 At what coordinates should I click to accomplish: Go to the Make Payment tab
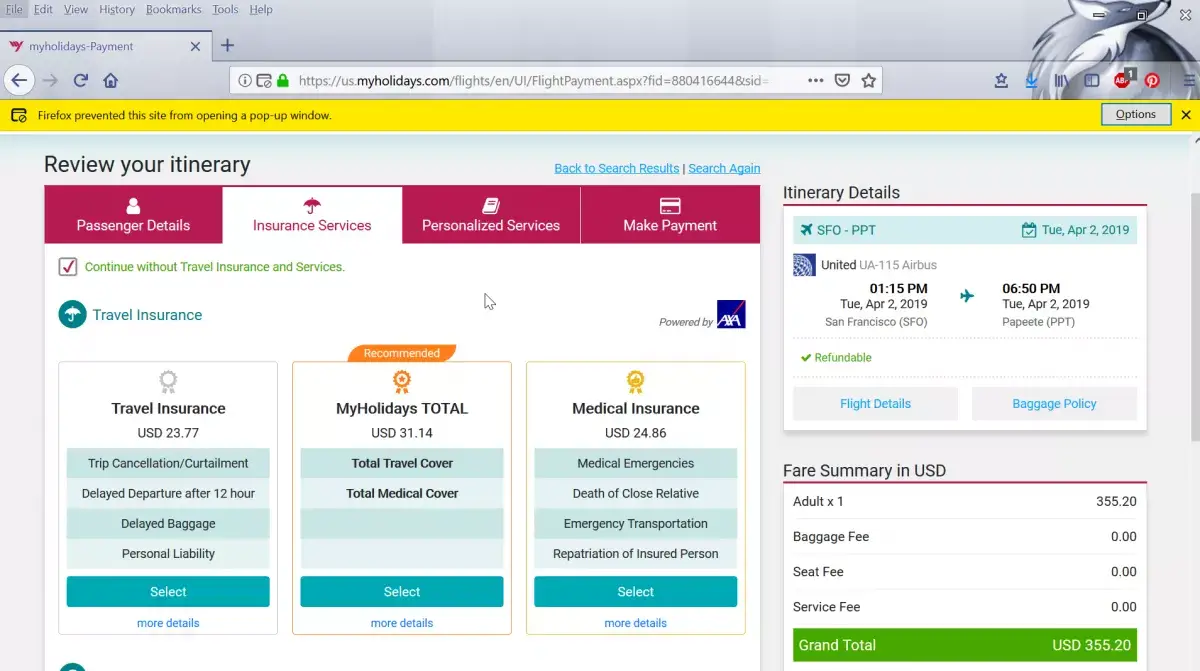pos(670,215)
